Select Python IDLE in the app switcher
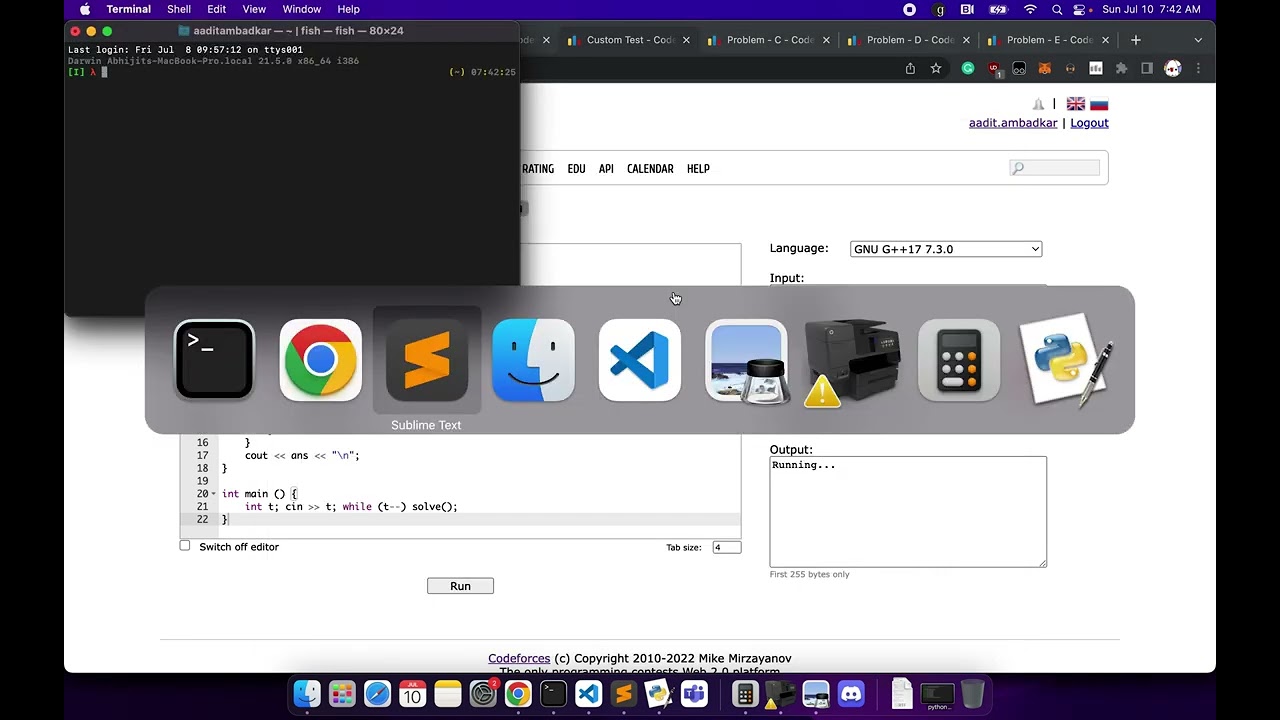The width and height of the screenshot is (1280, 720). coord(1067,360)
